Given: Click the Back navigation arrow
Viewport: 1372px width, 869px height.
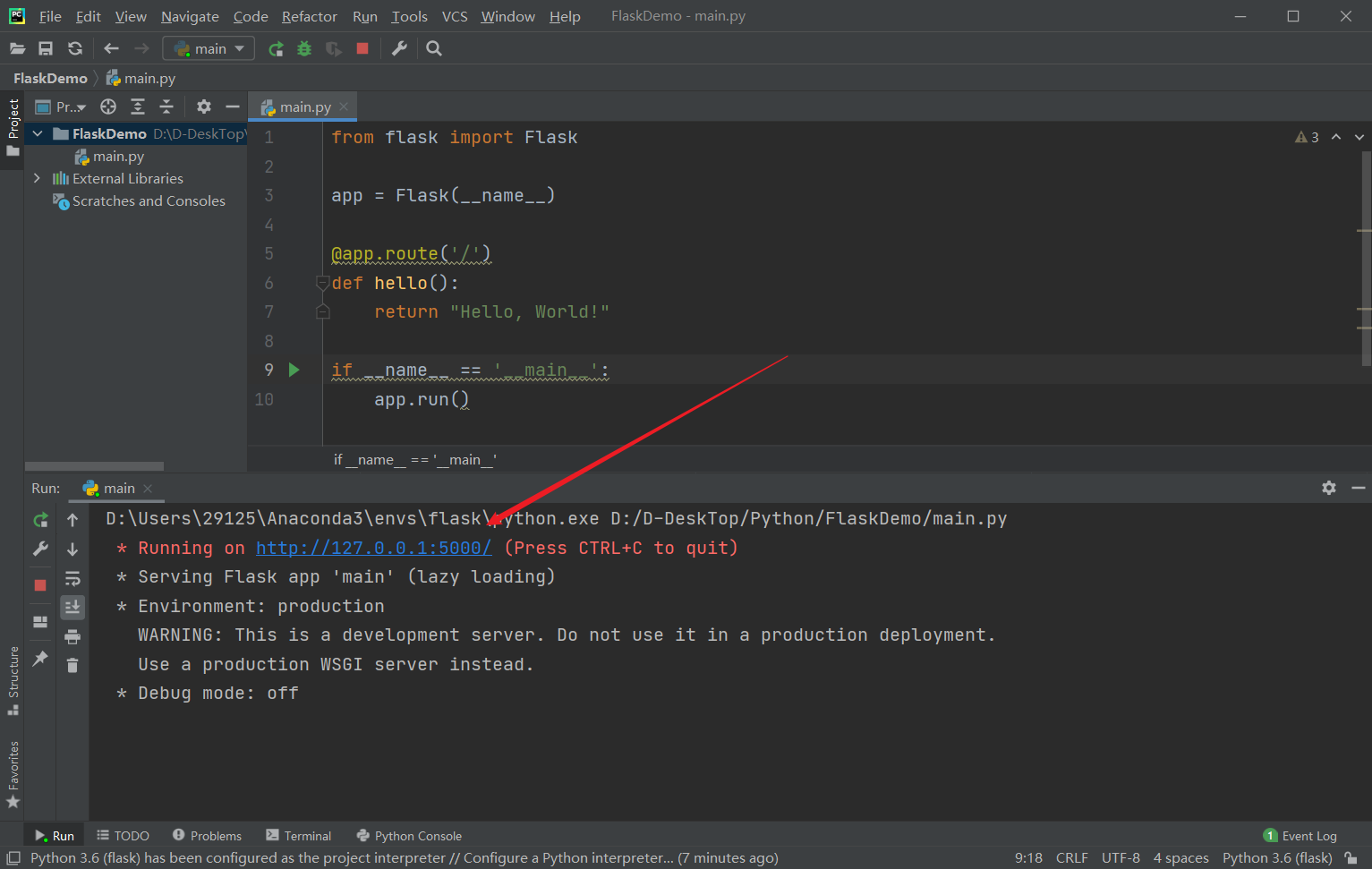Looking at the screenshot, I should [x=111, y=48].
